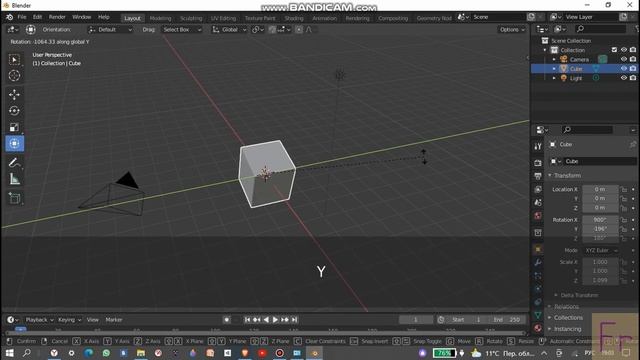Open the Physics properties tab
Image resolution: width=640 pixels, height=360 pixels.
coord(538,289)
